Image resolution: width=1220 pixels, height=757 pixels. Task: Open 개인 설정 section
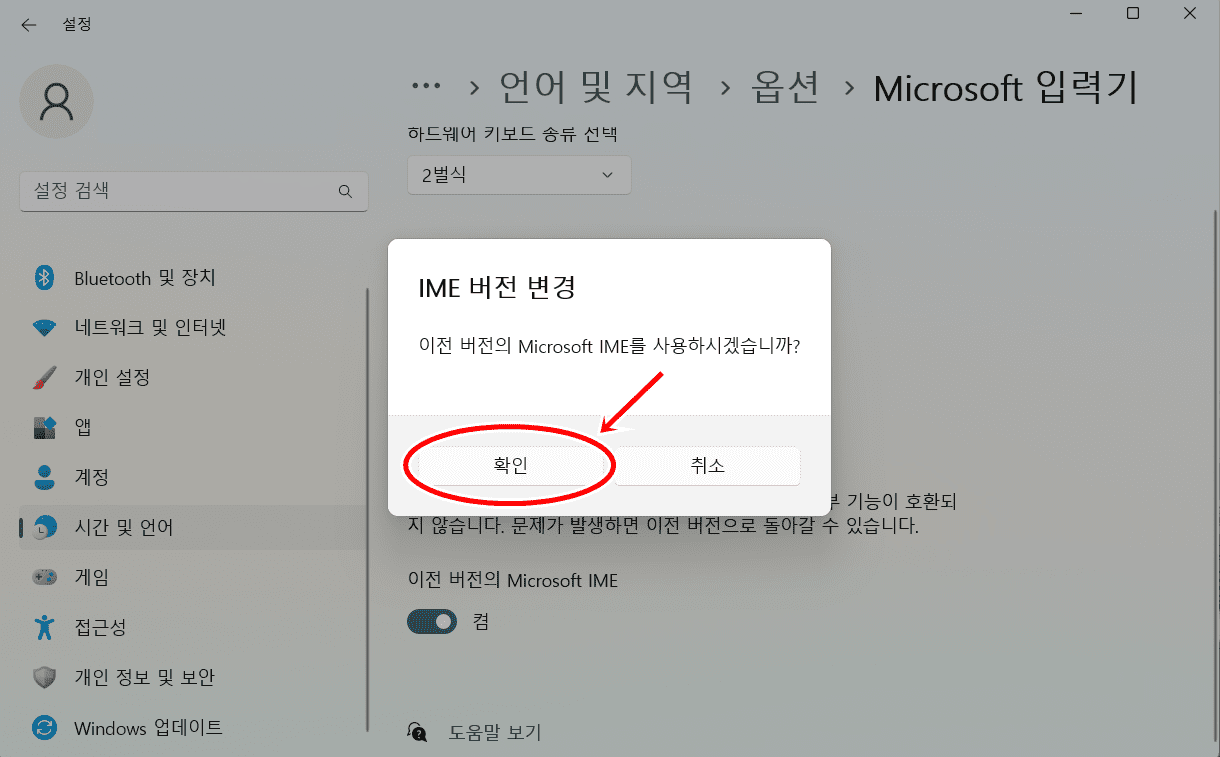click(193, 378)
